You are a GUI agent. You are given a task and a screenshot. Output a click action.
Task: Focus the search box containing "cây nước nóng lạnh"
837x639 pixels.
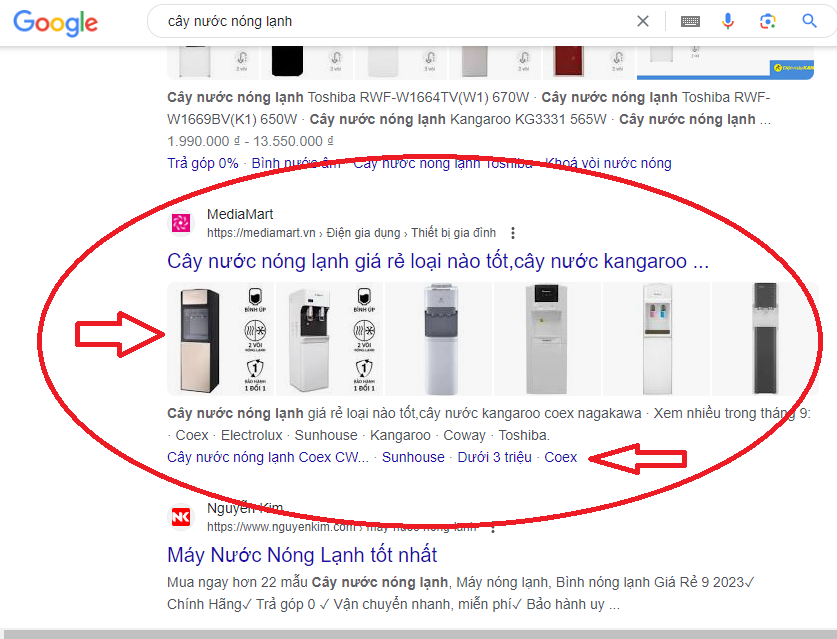395,21
